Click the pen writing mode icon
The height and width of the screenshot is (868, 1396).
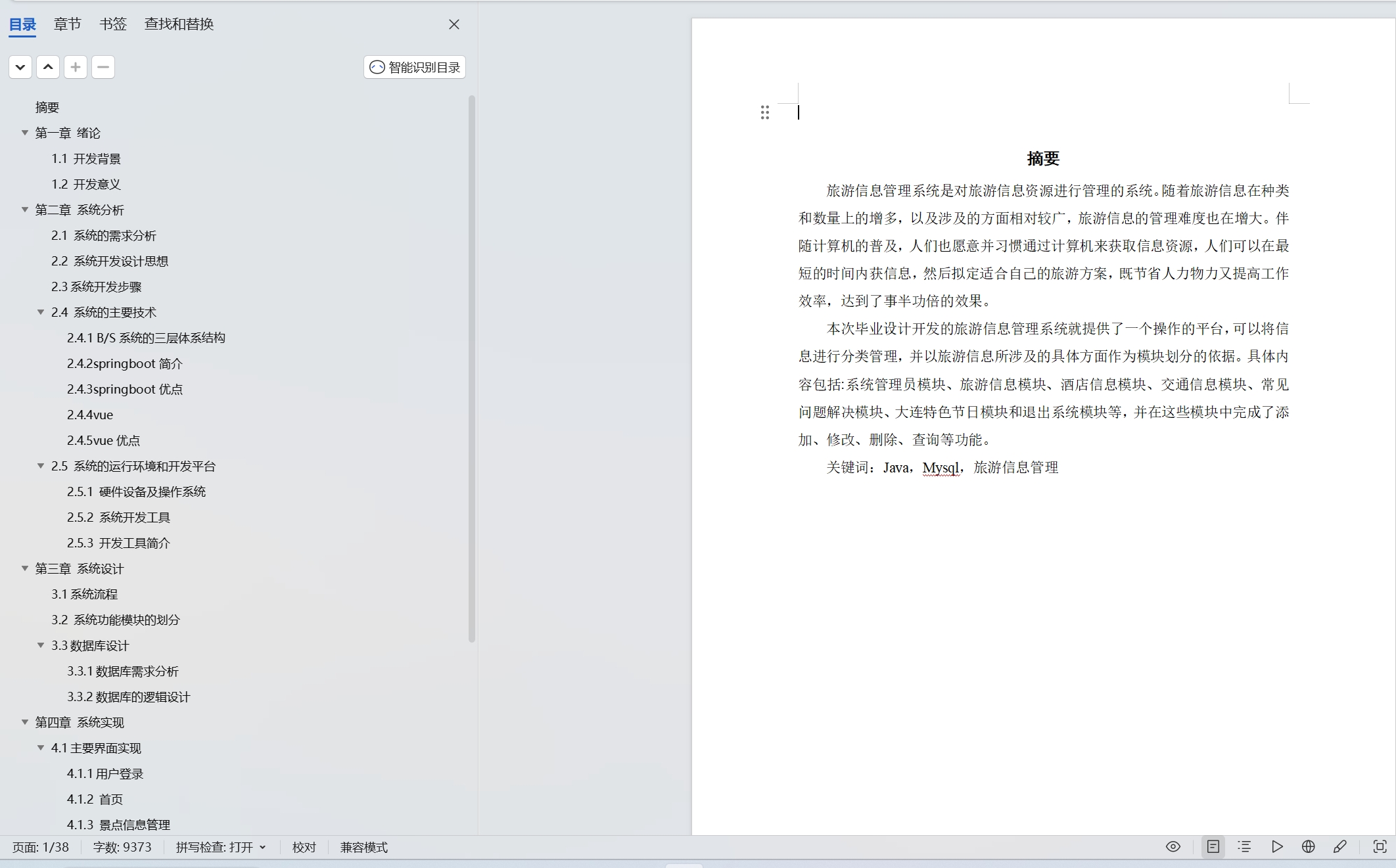click(1339, 846)
